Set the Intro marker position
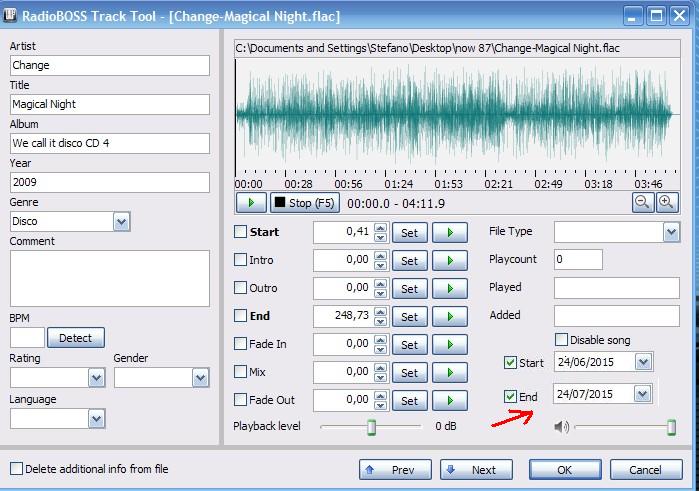699x491 pixels. pos(410,260)
